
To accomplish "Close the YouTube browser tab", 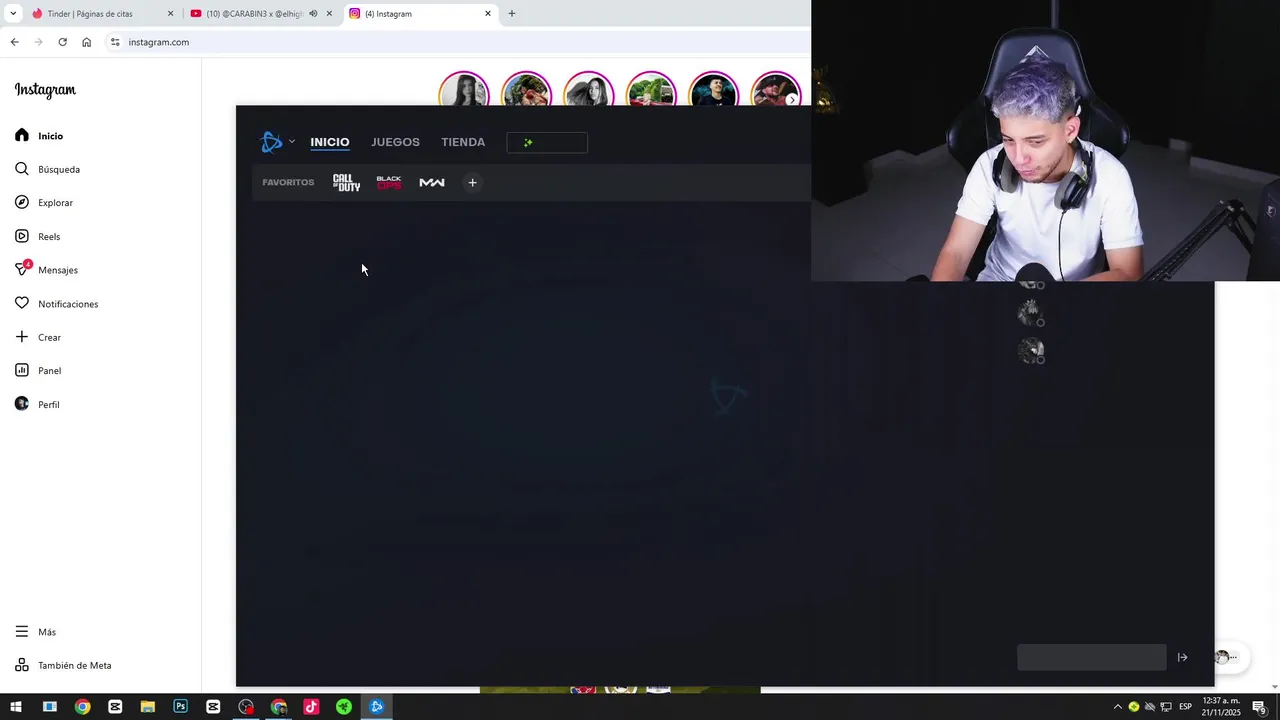I will point(329,14).
